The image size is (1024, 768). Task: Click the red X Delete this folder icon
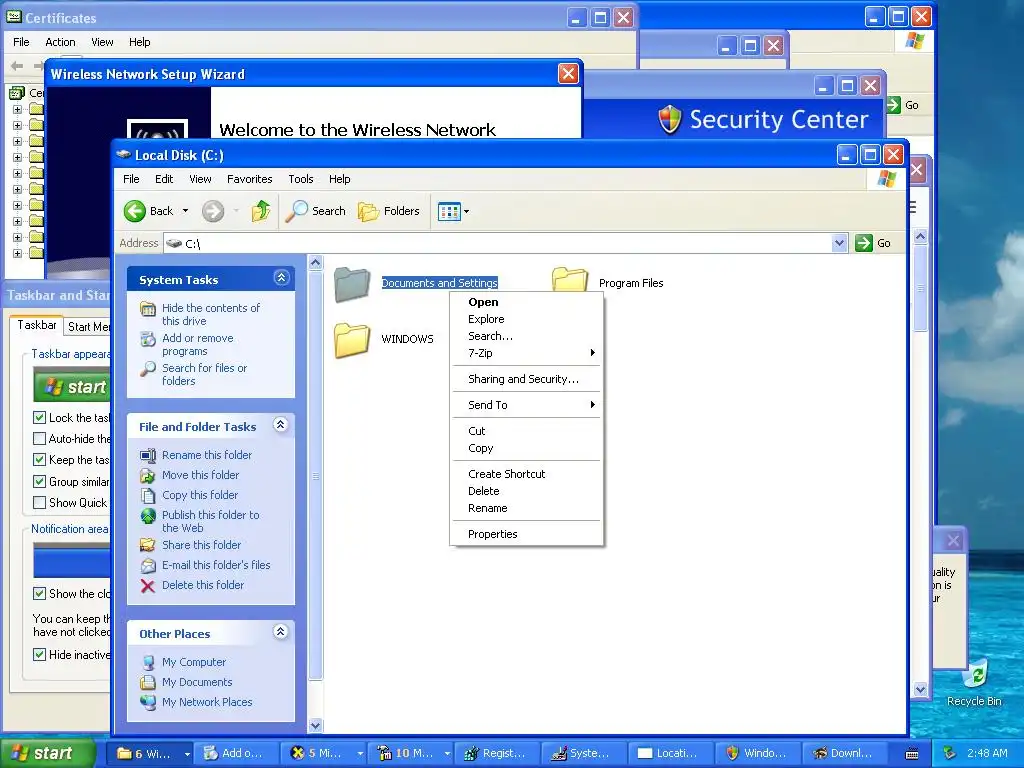tap(148, 586)
